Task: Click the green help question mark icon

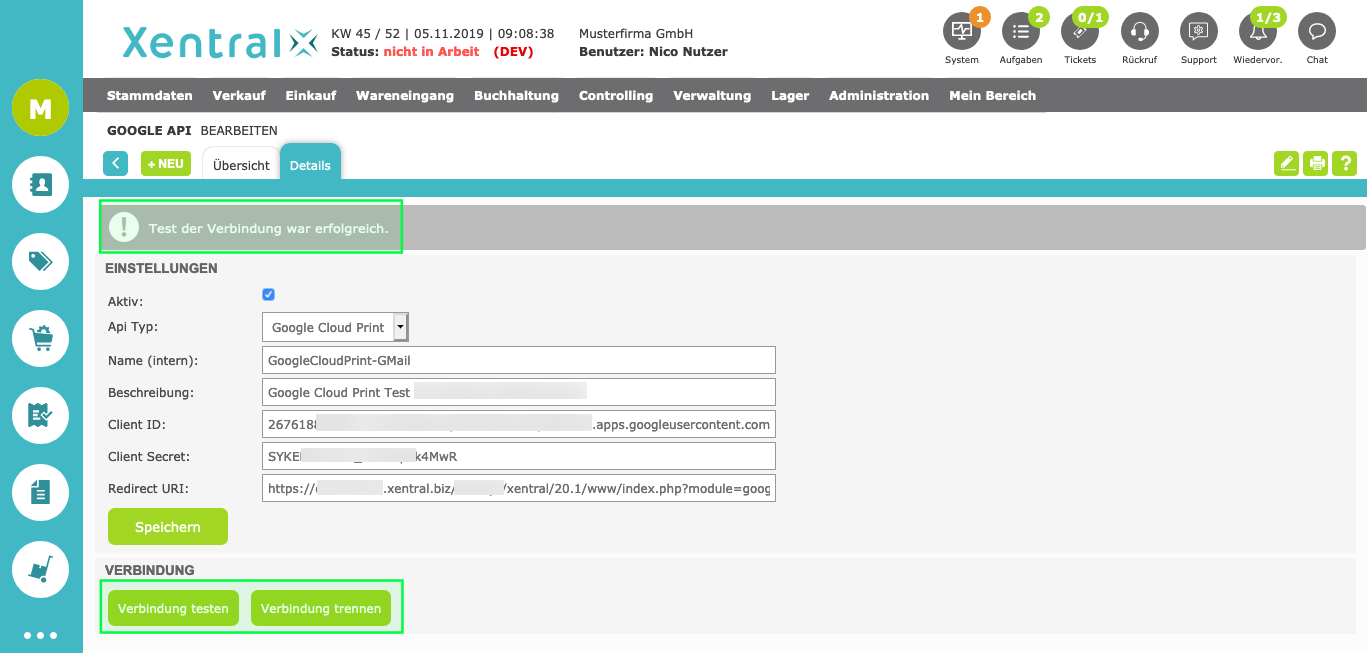Action: click(1346, 163)
